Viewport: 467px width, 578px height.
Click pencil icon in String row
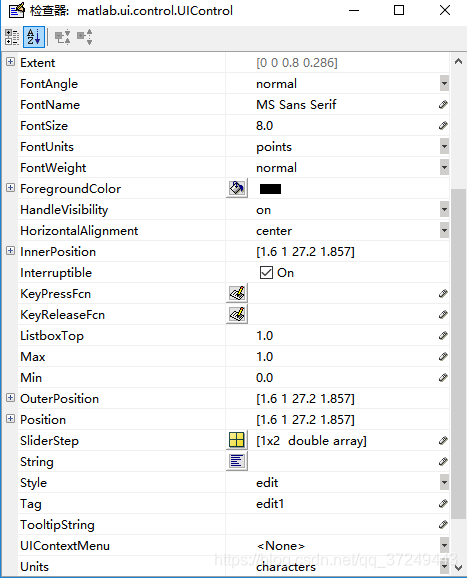(443, 462)
